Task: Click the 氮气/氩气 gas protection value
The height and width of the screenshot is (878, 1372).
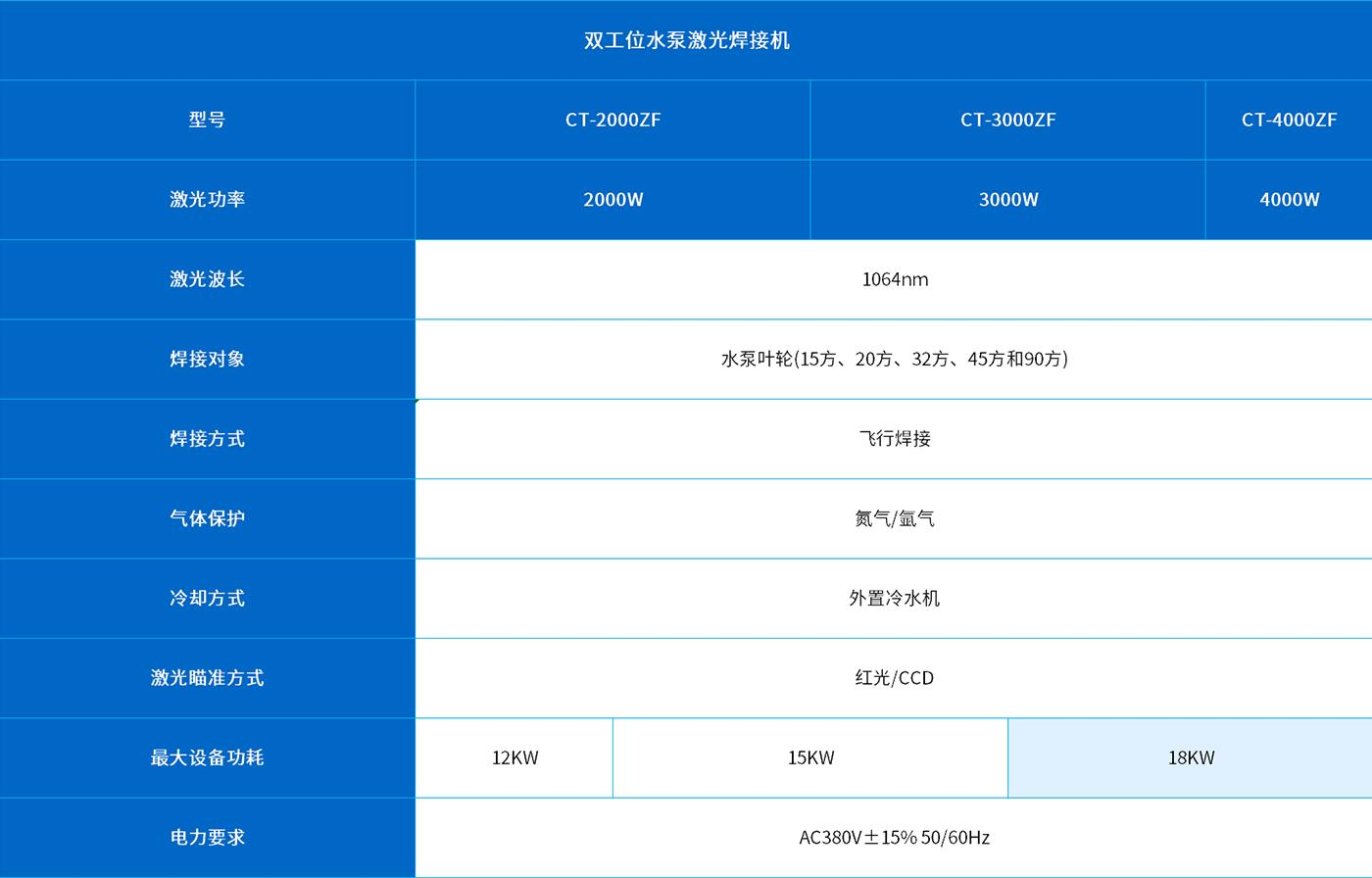Action: 894,518
